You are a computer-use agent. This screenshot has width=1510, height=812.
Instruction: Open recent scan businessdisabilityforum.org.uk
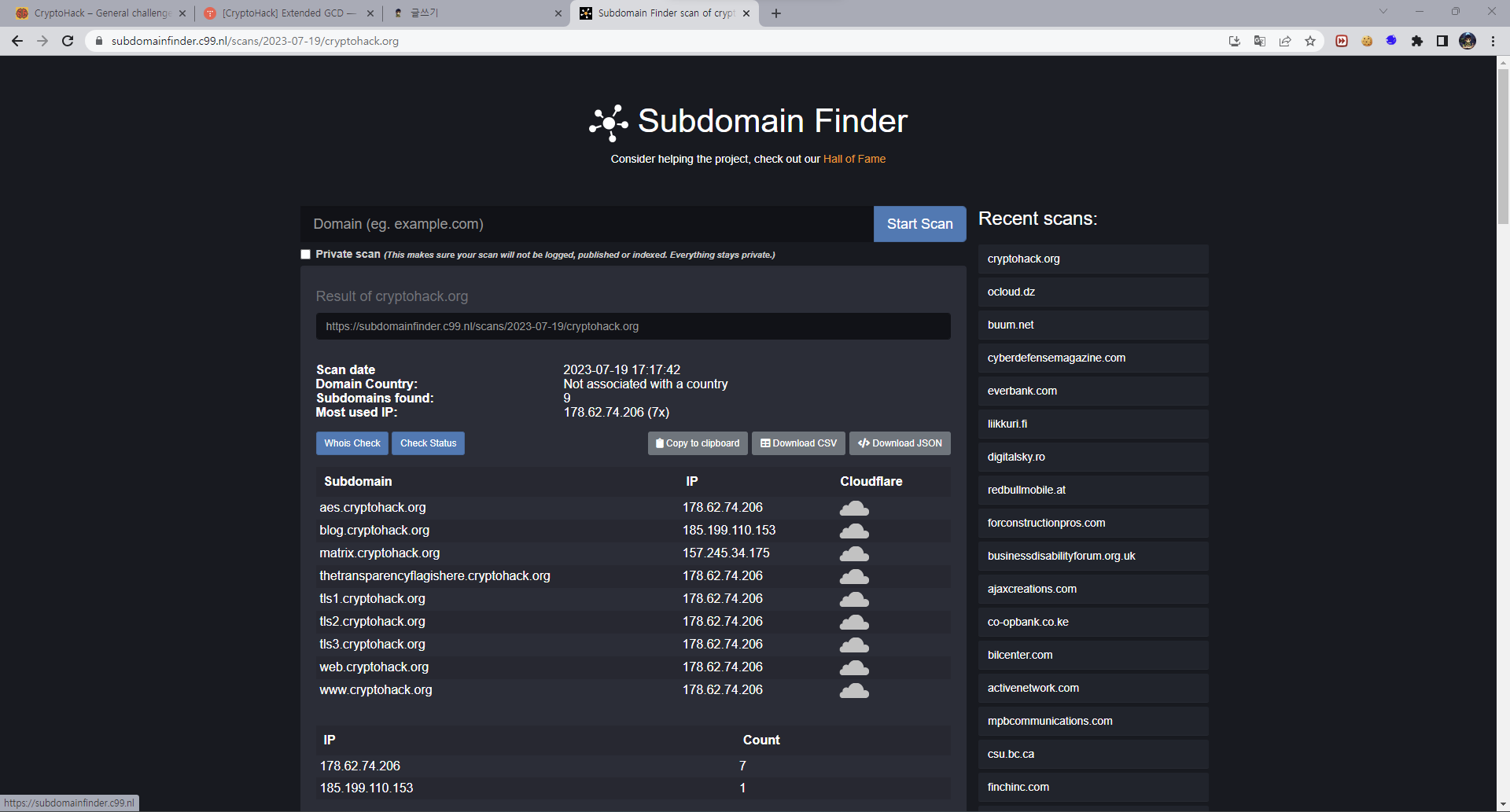(x=1093, y=556)
